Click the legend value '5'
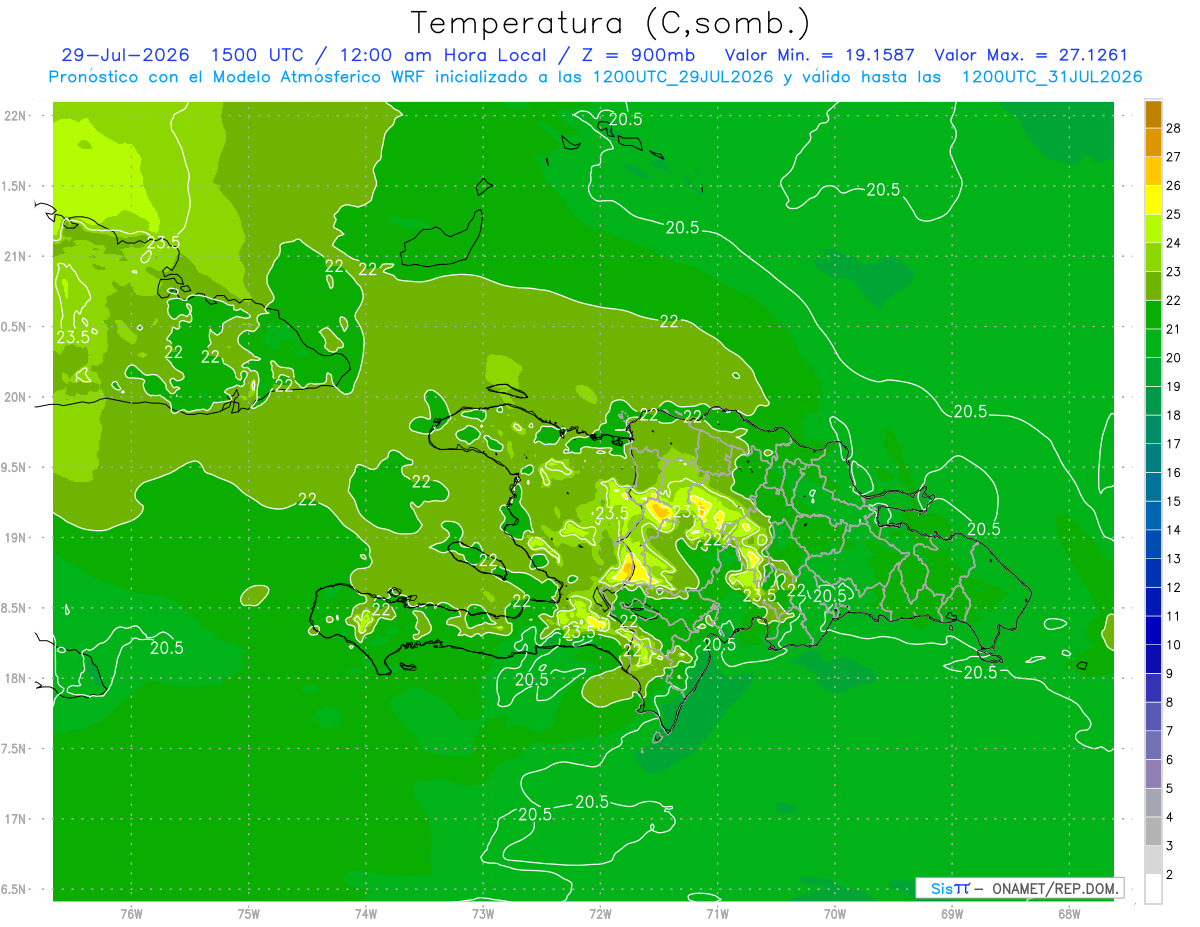 1171,789
